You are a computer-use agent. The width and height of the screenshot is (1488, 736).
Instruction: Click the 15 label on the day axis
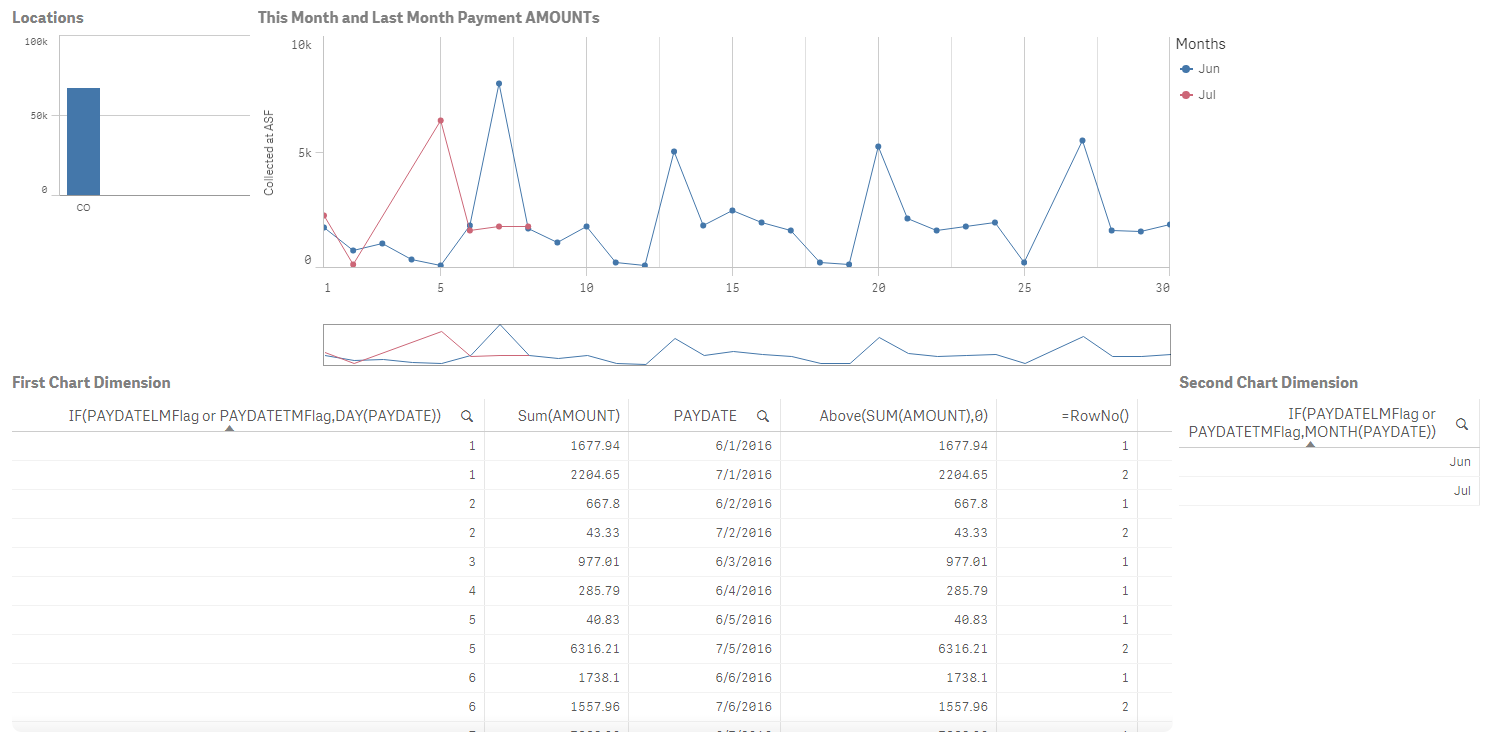[732, 288]
